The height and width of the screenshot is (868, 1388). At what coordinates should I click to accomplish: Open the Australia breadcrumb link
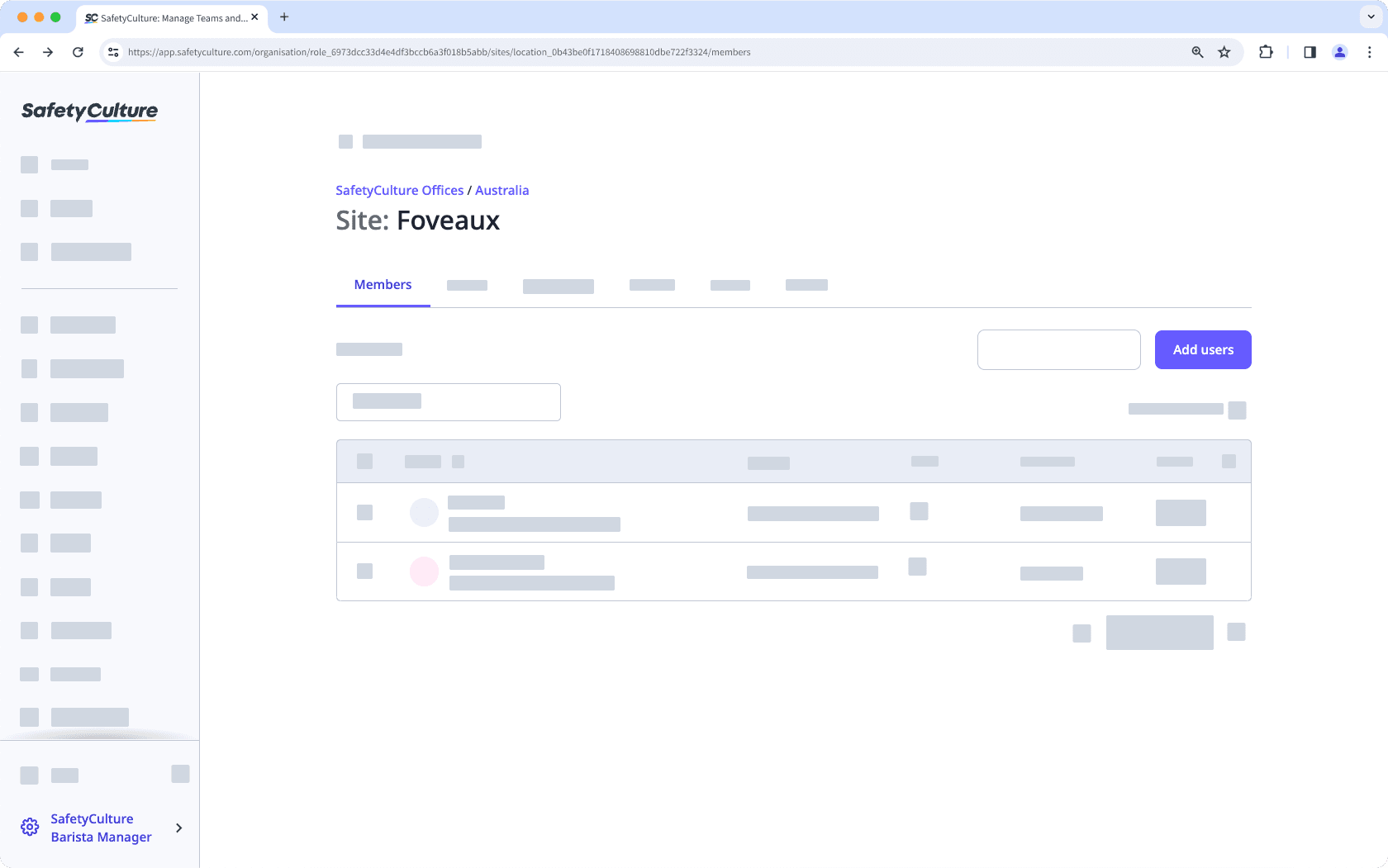(501, 190)
